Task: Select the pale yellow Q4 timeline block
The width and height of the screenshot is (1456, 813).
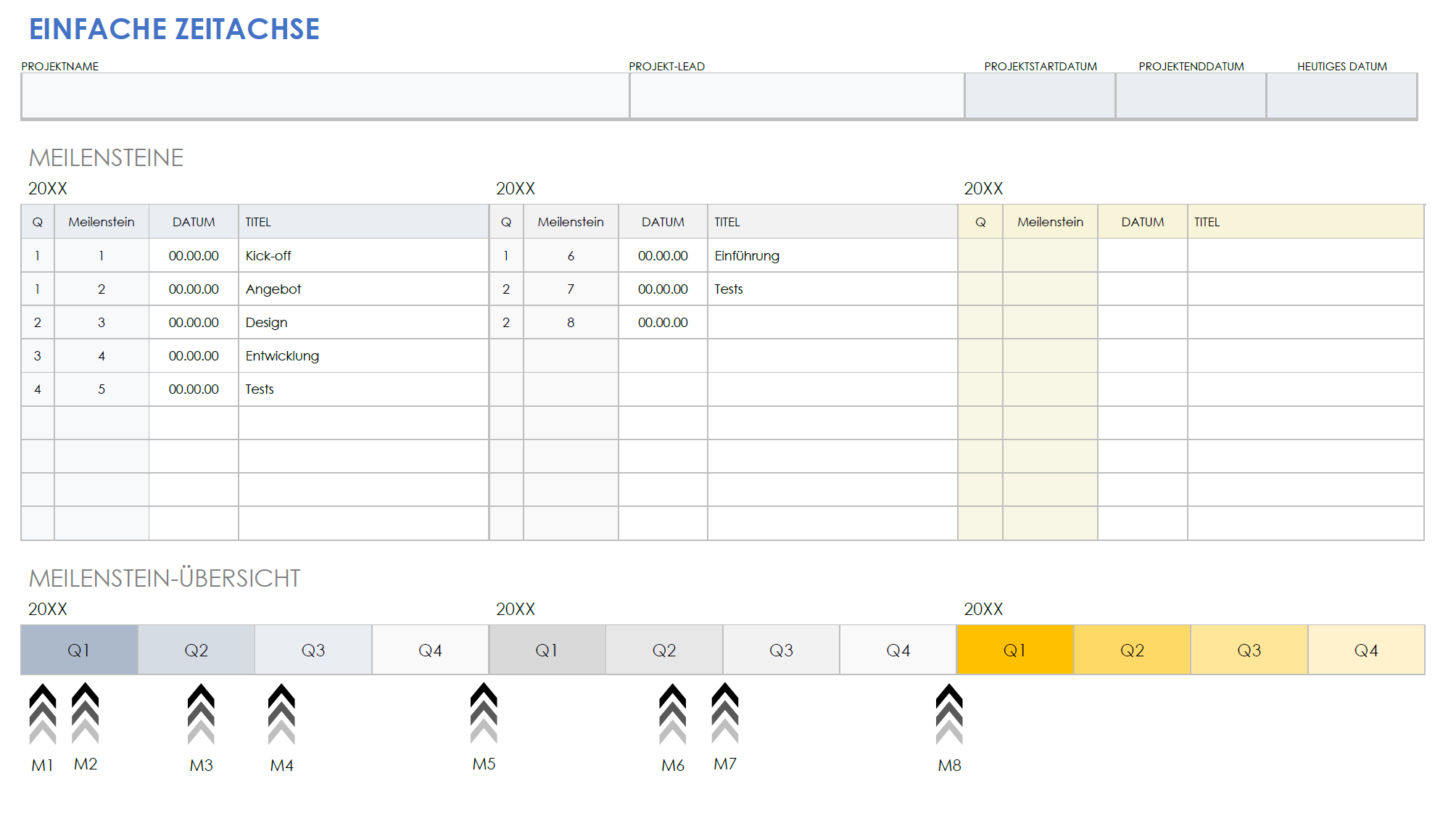Action: point(1366,650)
